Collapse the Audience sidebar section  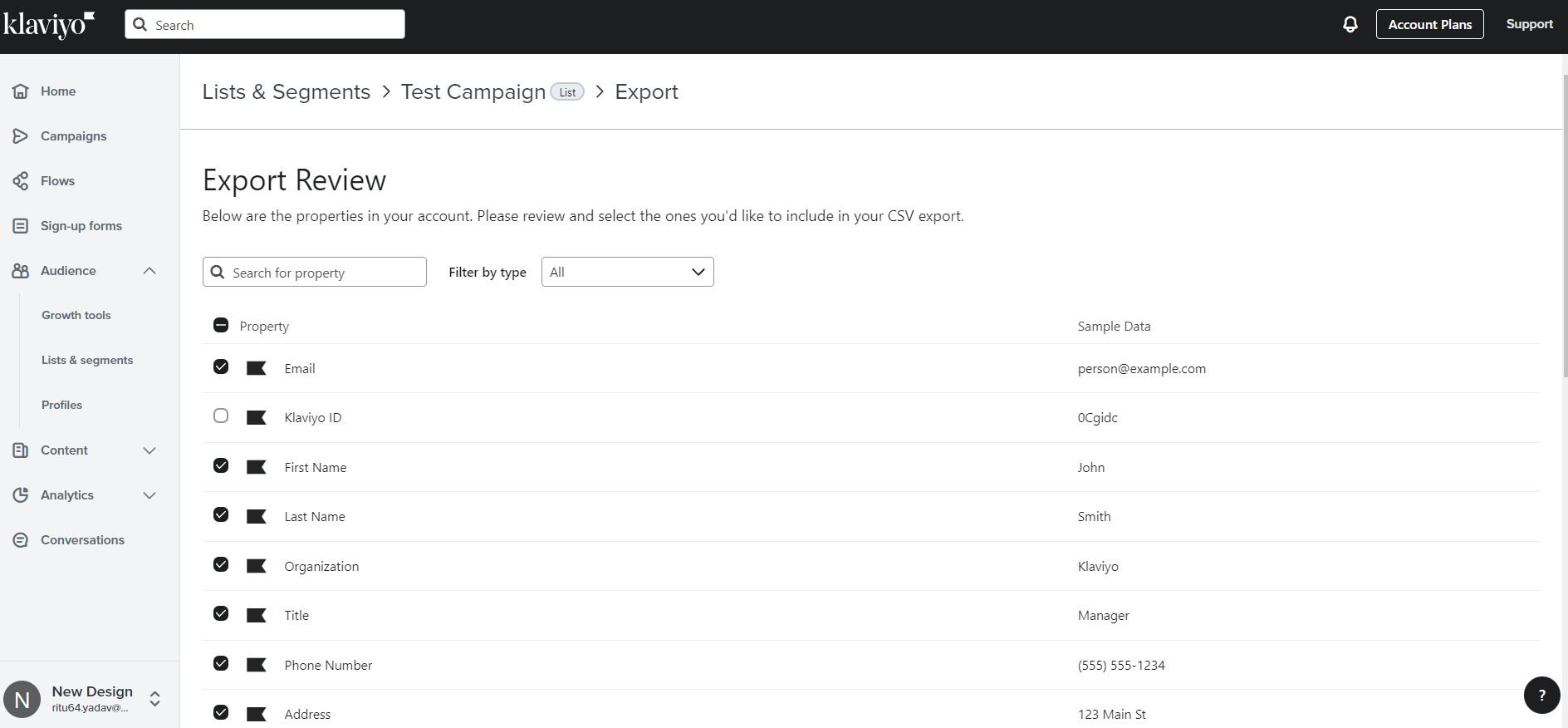point(149,271)
